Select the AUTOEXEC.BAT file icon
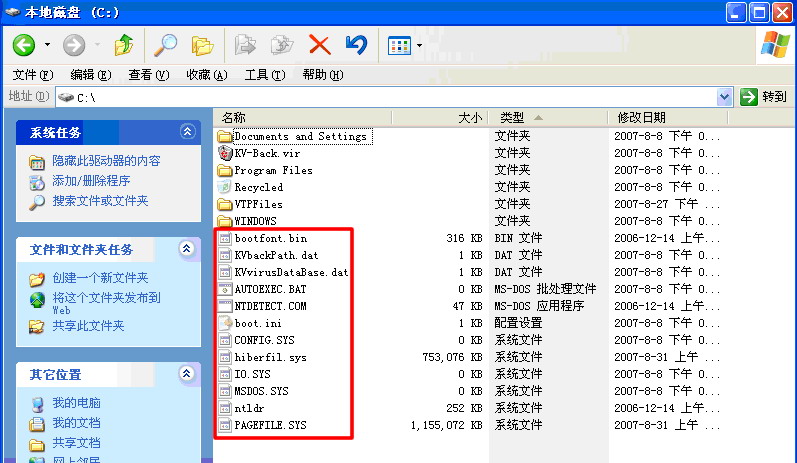 click(x=225, y=290)
